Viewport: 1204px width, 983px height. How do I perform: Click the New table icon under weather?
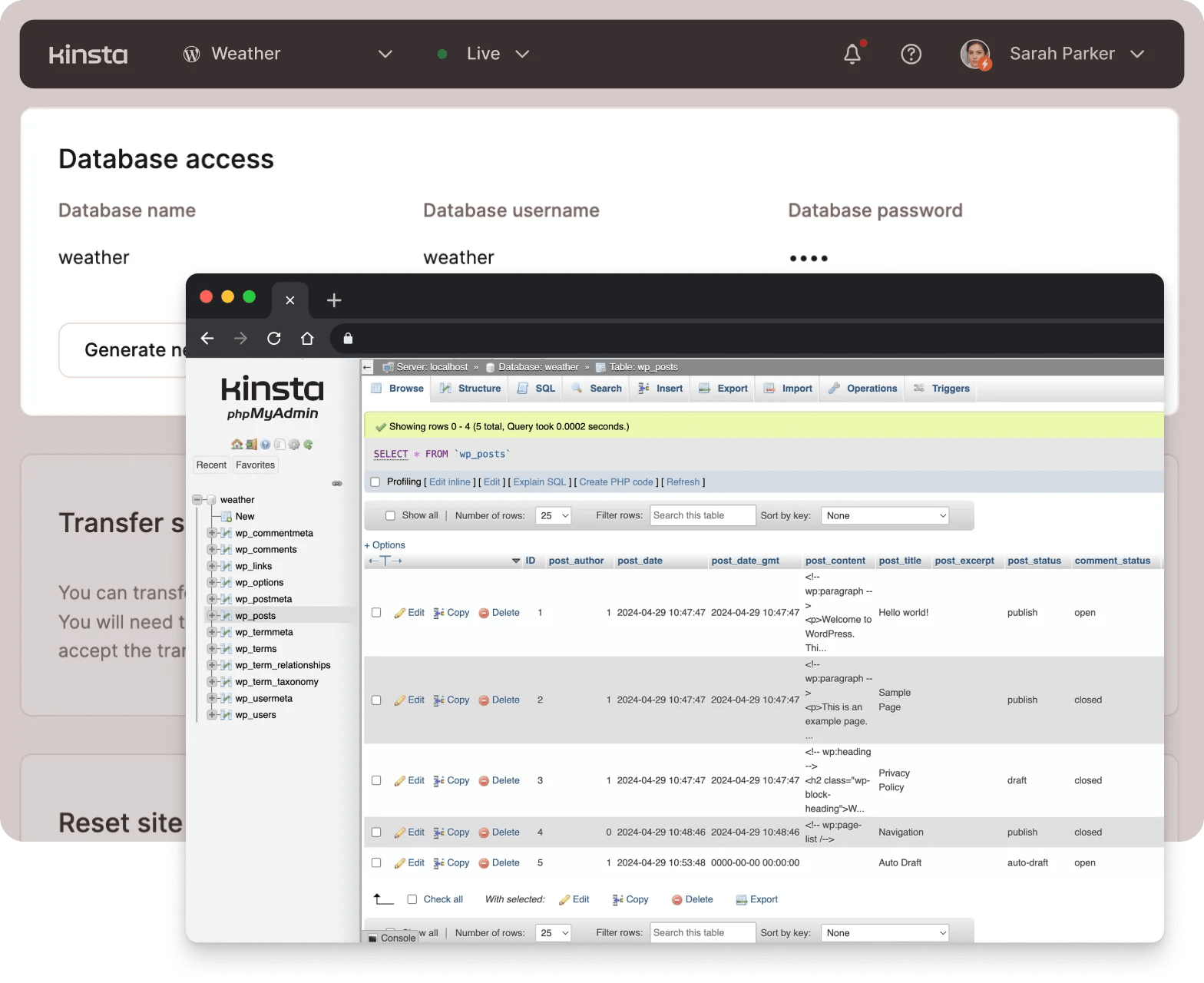tap(227, 517)
